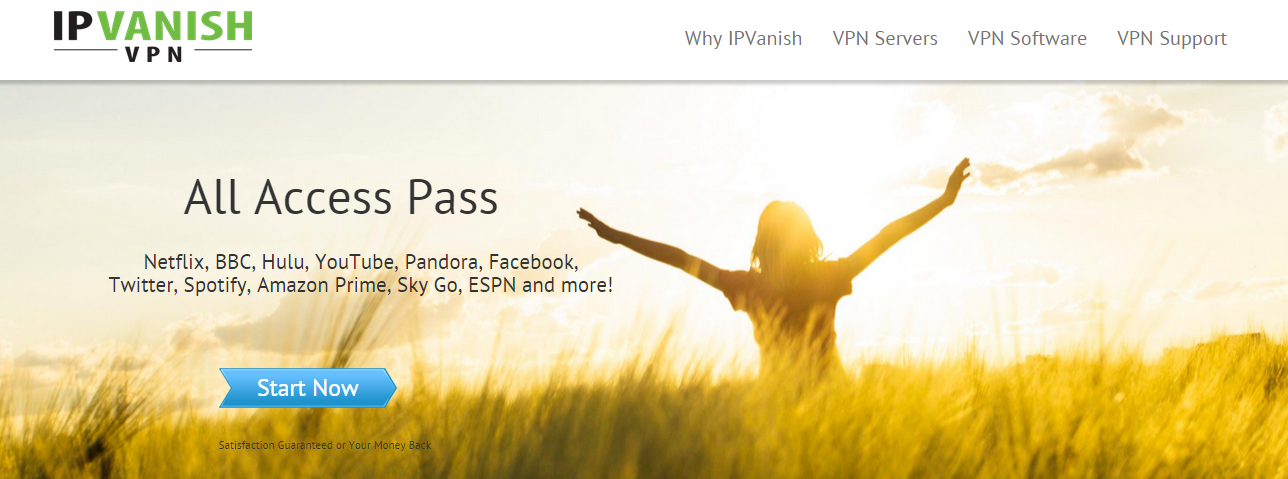1288x479 pixels.
Task: Click the Netflix, BBC, Hulu text line
Action: (360, 263)
